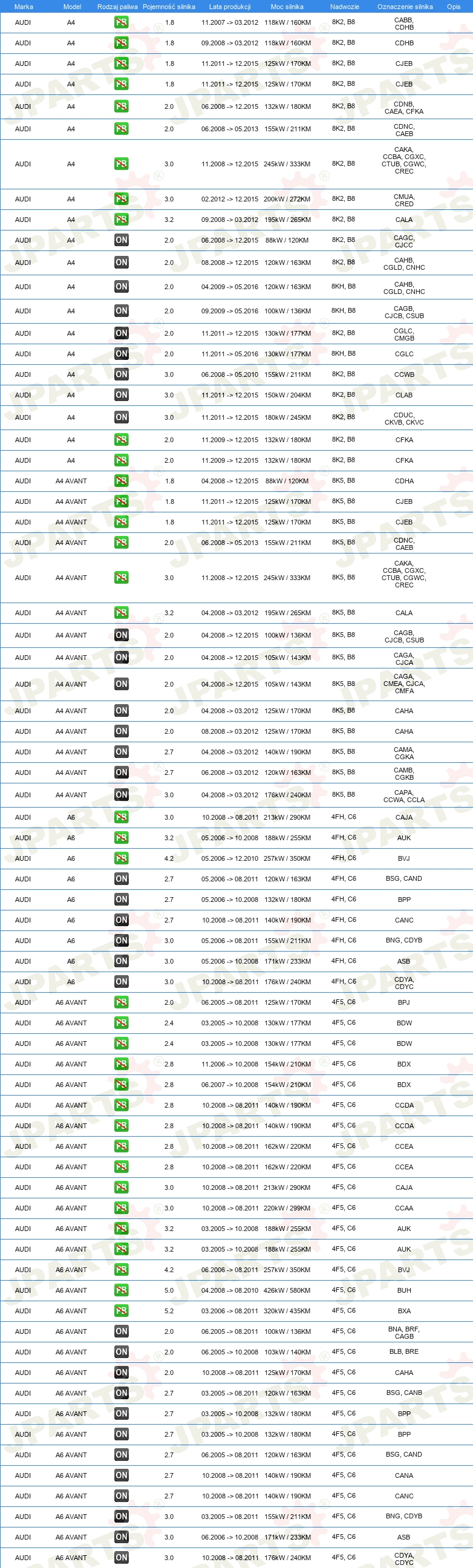
Task: Click diesel ON icon in BNA, BRF, CAGB row
Action: [x=121, y=1332]
